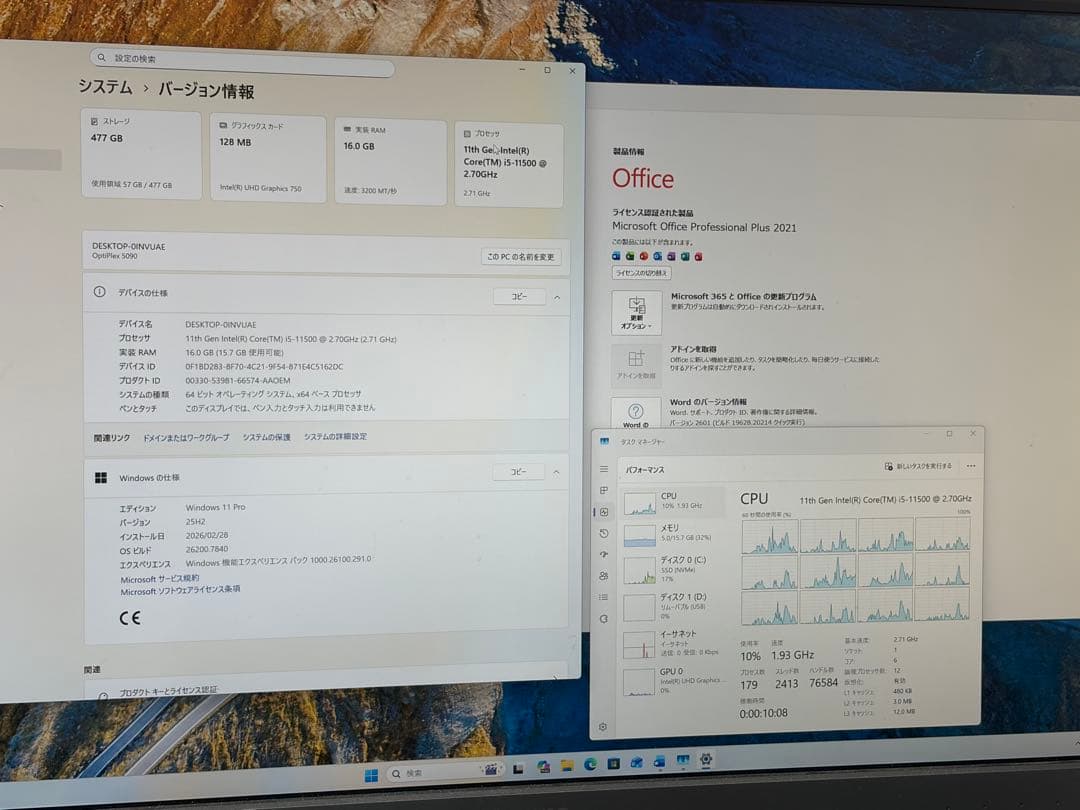Click disabled アドインを取得 button
The image size is (1080, 810).
tap(636, 365)
